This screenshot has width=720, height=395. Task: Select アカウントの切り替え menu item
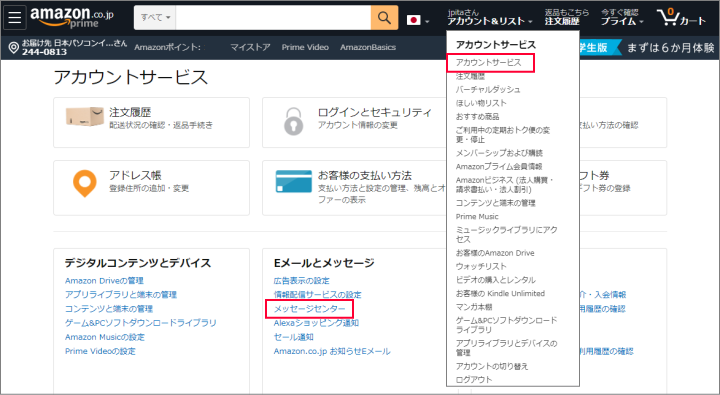492,366
